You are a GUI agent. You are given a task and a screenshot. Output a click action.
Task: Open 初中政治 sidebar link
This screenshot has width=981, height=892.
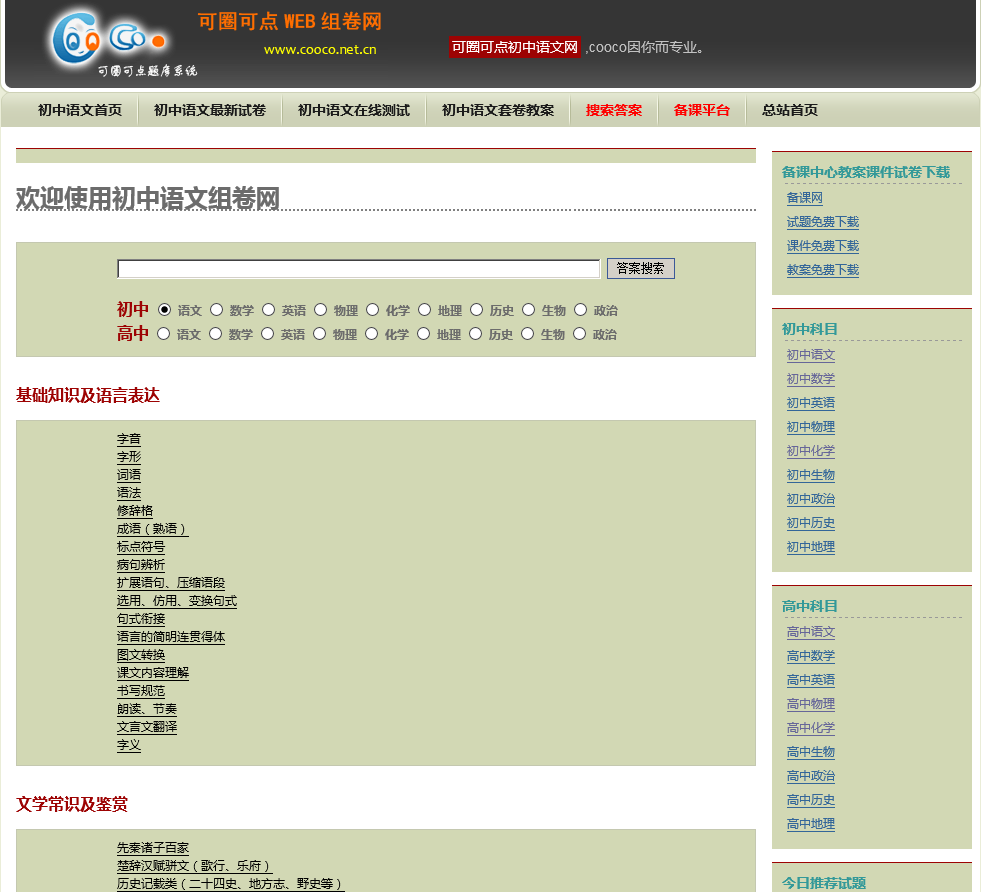tap(811, 499)
